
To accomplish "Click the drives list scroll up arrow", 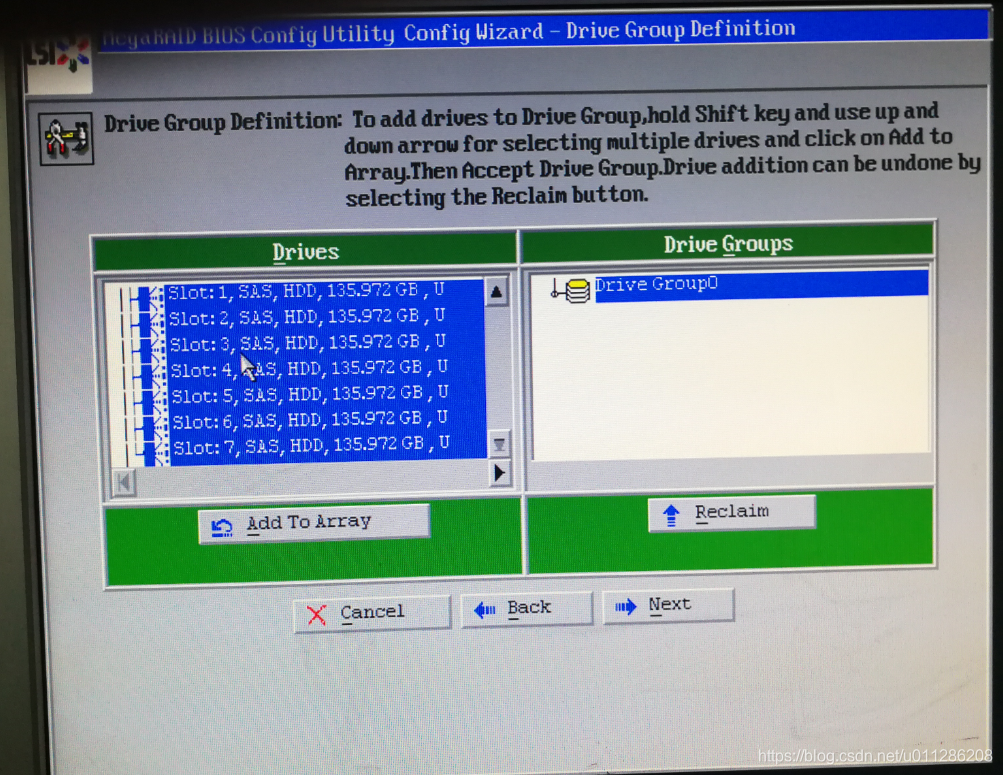I will coord(496,292).
